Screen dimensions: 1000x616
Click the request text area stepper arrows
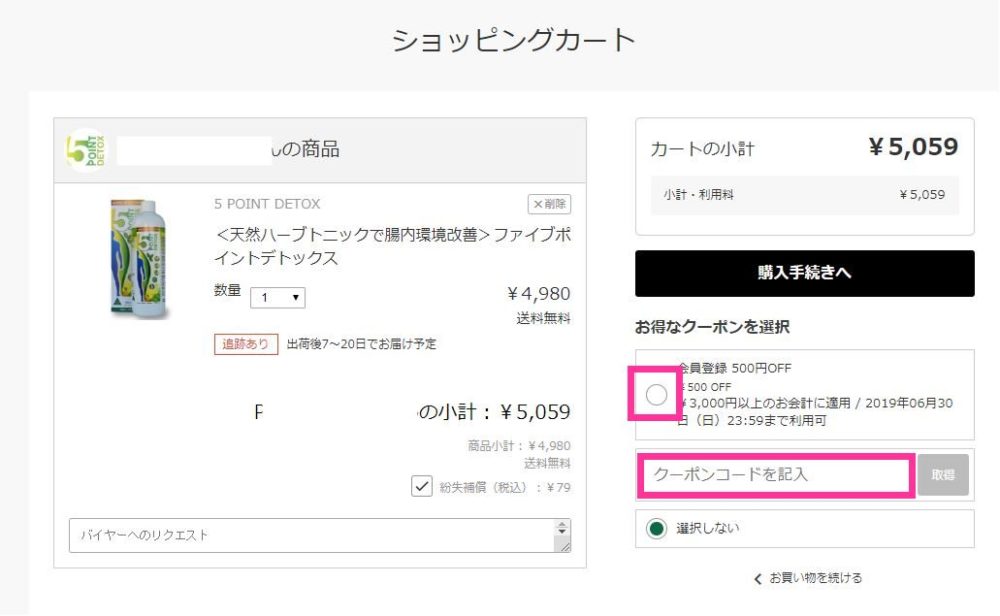(x=562, y=528)
